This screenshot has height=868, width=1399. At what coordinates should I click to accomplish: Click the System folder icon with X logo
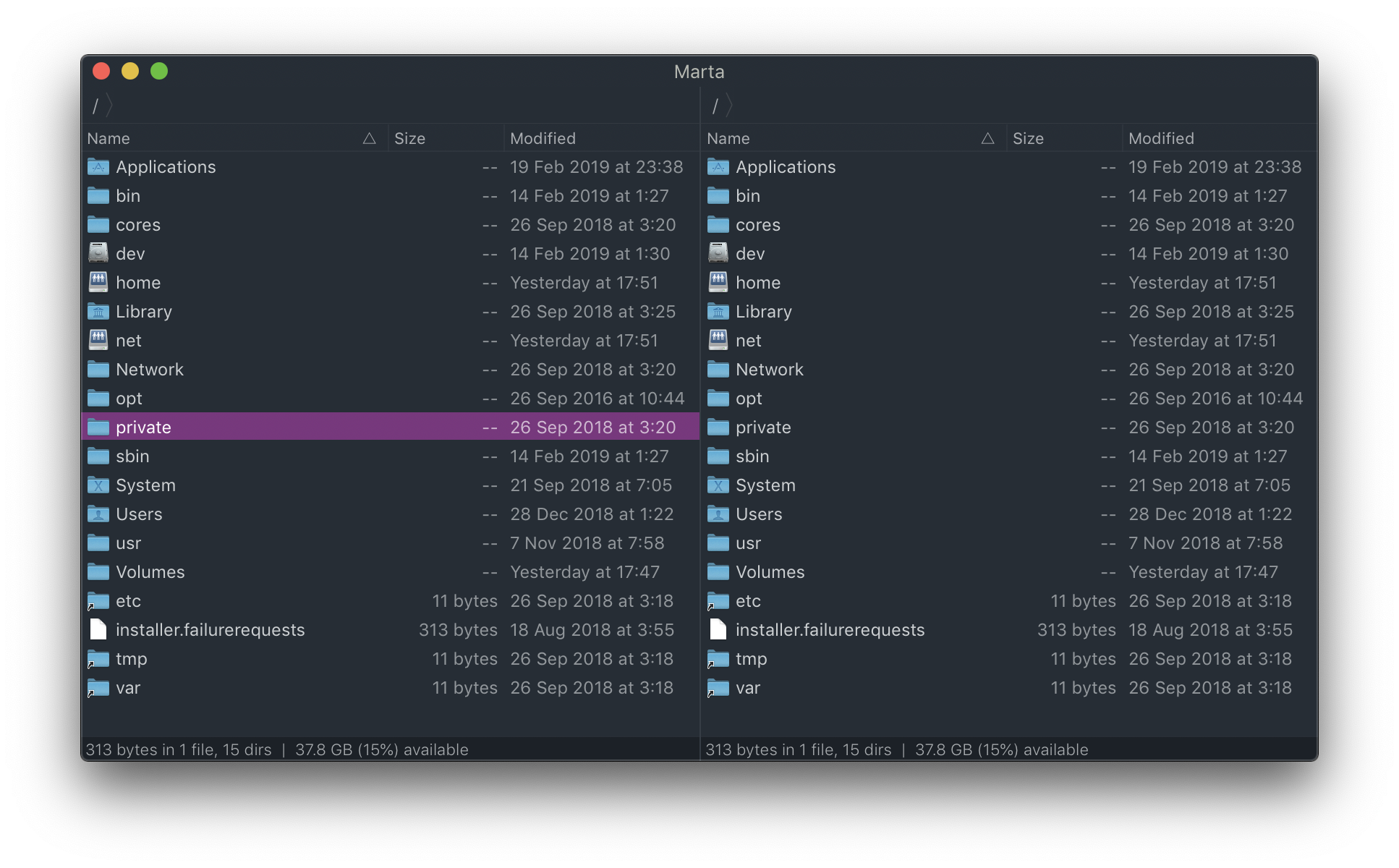tap(99, 485)
